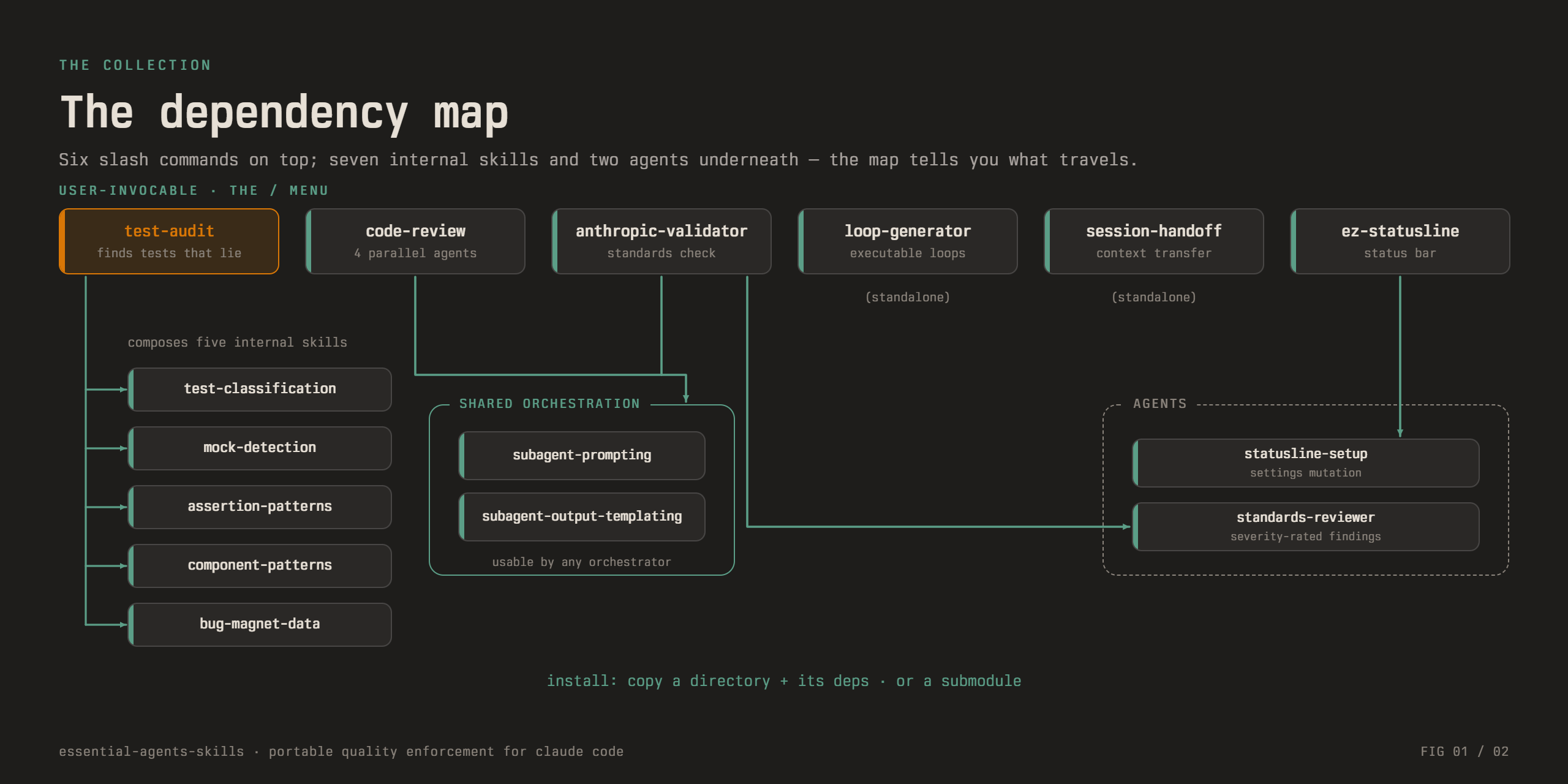1568x784 pixels.
Task: Click 'usable by any orchestrator' caption
Action: [582, 562]
